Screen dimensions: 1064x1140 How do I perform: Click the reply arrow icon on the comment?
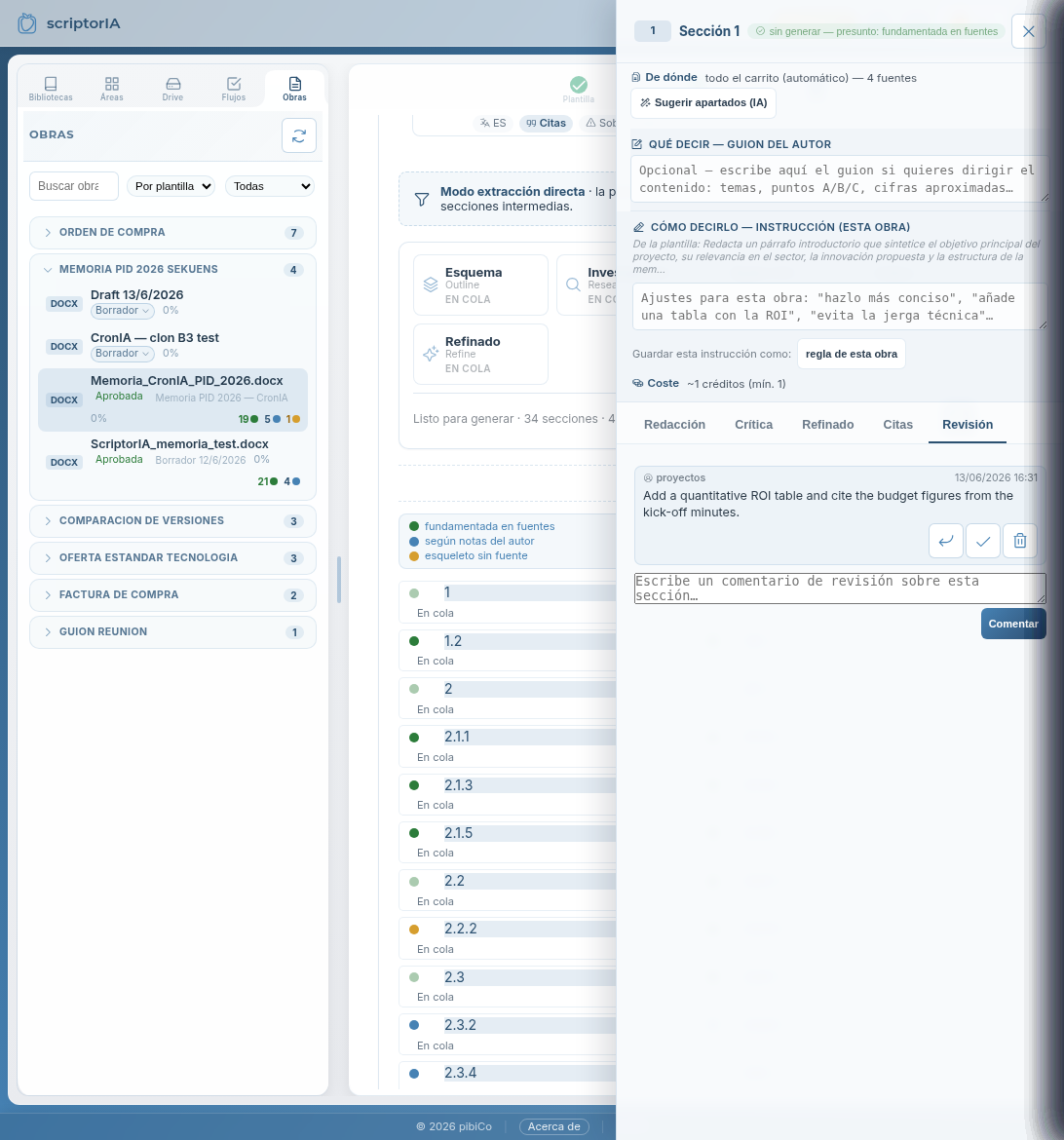[946, 540]
